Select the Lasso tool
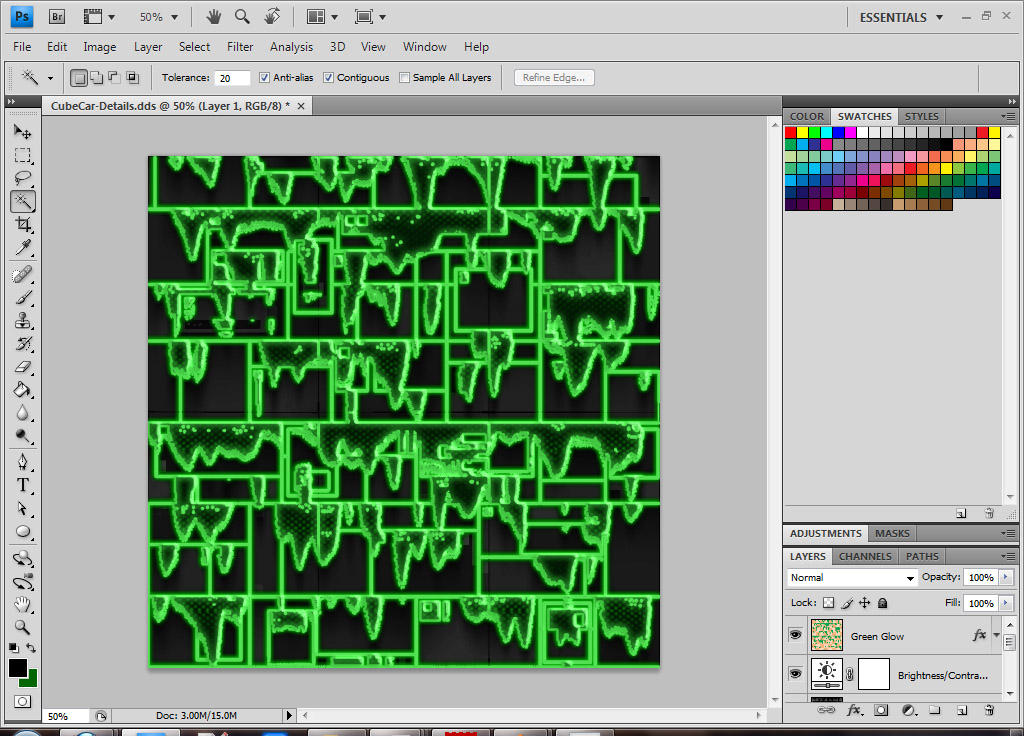 22,178
